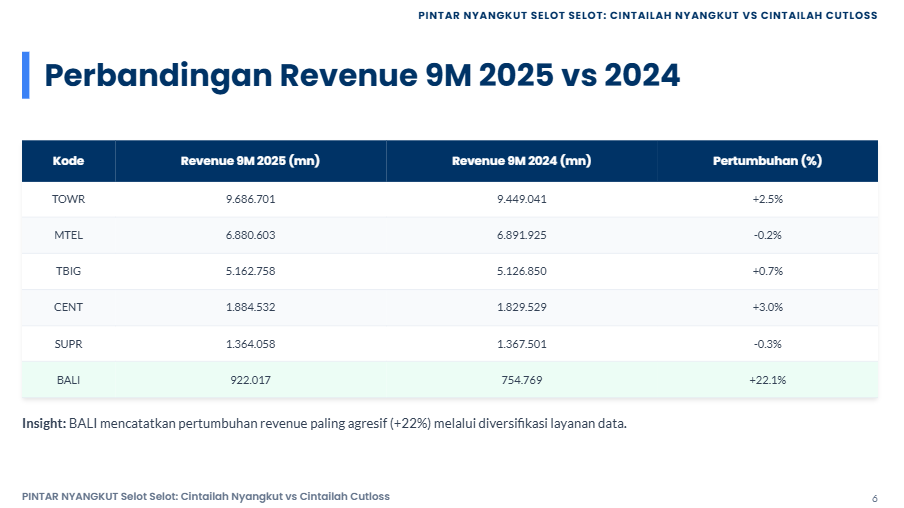The image size is (904, 508).
Task: Click the page number 6
Action: pos(875,499)
